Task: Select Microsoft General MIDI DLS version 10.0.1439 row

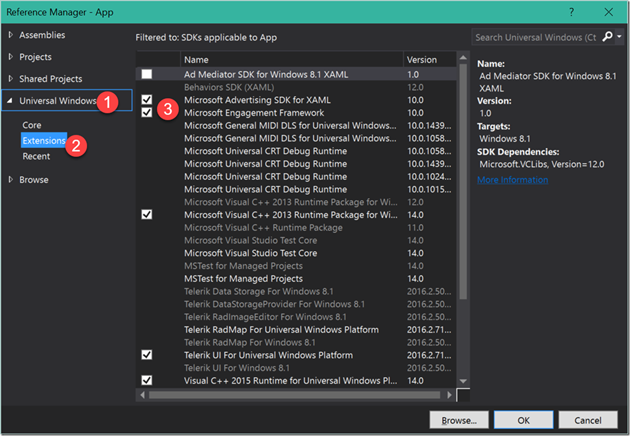Action: [297, 125]
